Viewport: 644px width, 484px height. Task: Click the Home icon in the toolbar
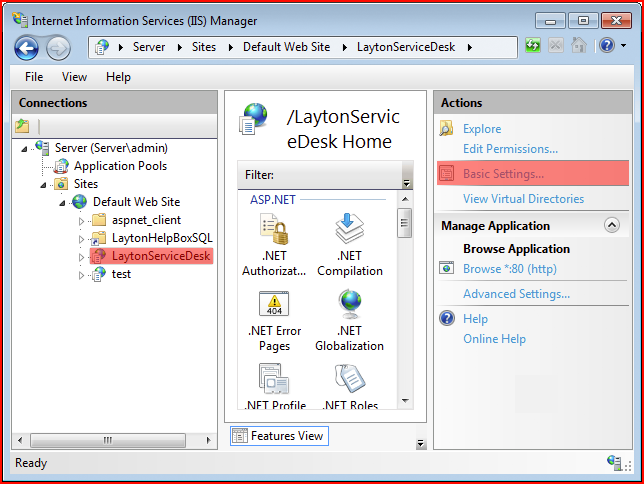[579, 45]
